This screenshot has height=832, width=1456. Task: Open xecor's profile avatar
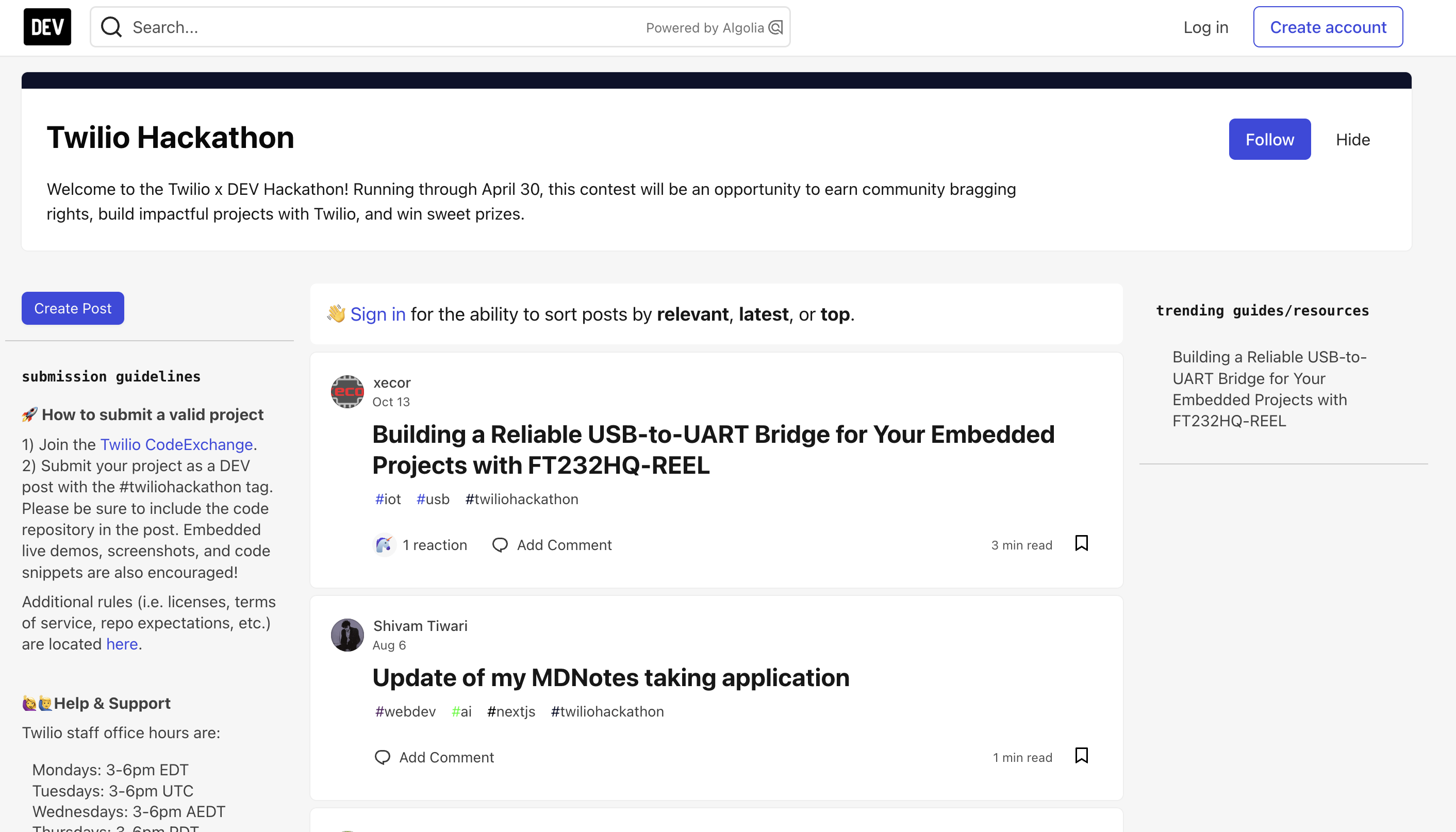[347, 391]
